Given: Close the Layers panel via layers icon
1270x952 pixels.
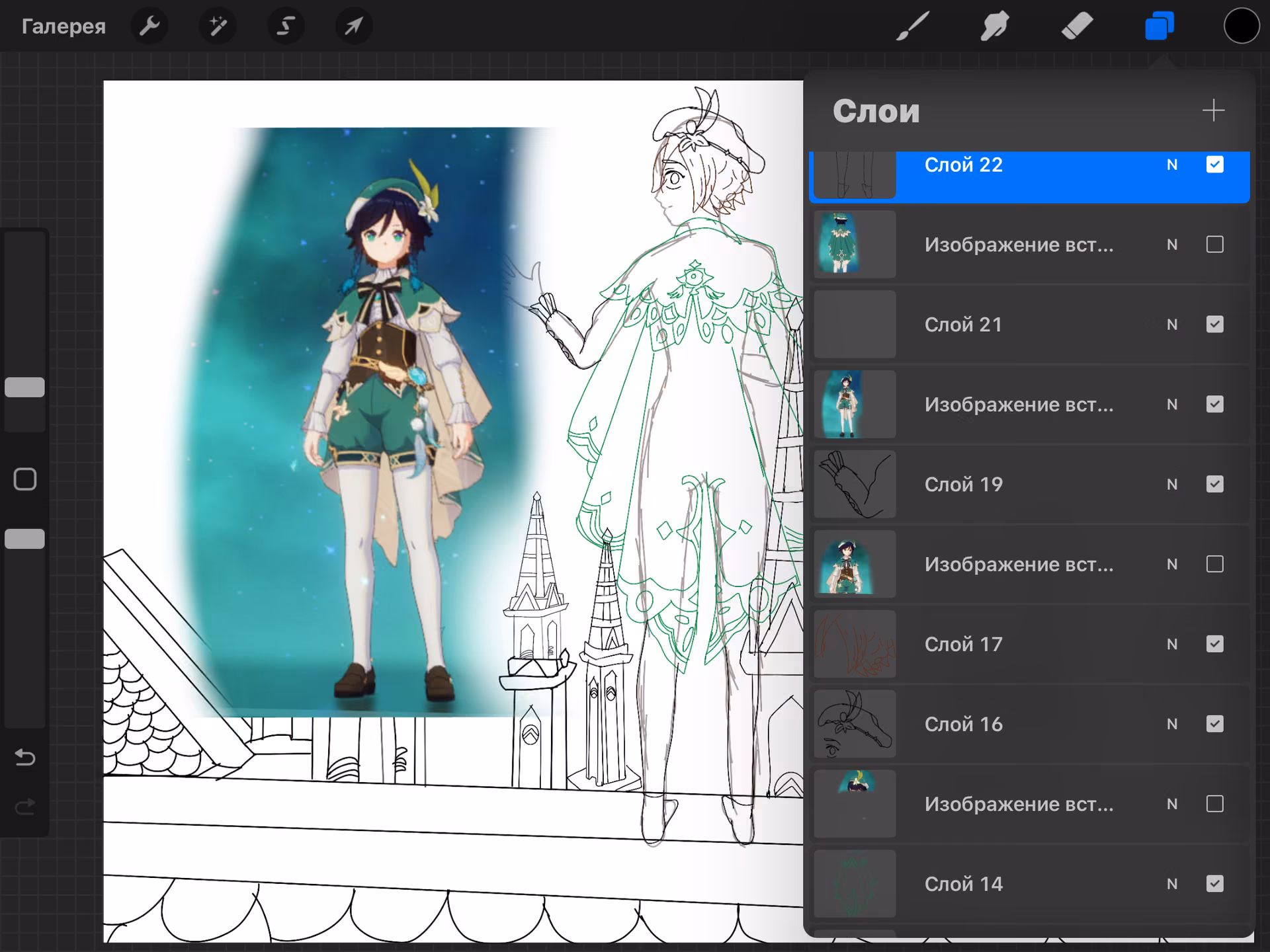Looking at the screenshot, I should (1159, 26).
